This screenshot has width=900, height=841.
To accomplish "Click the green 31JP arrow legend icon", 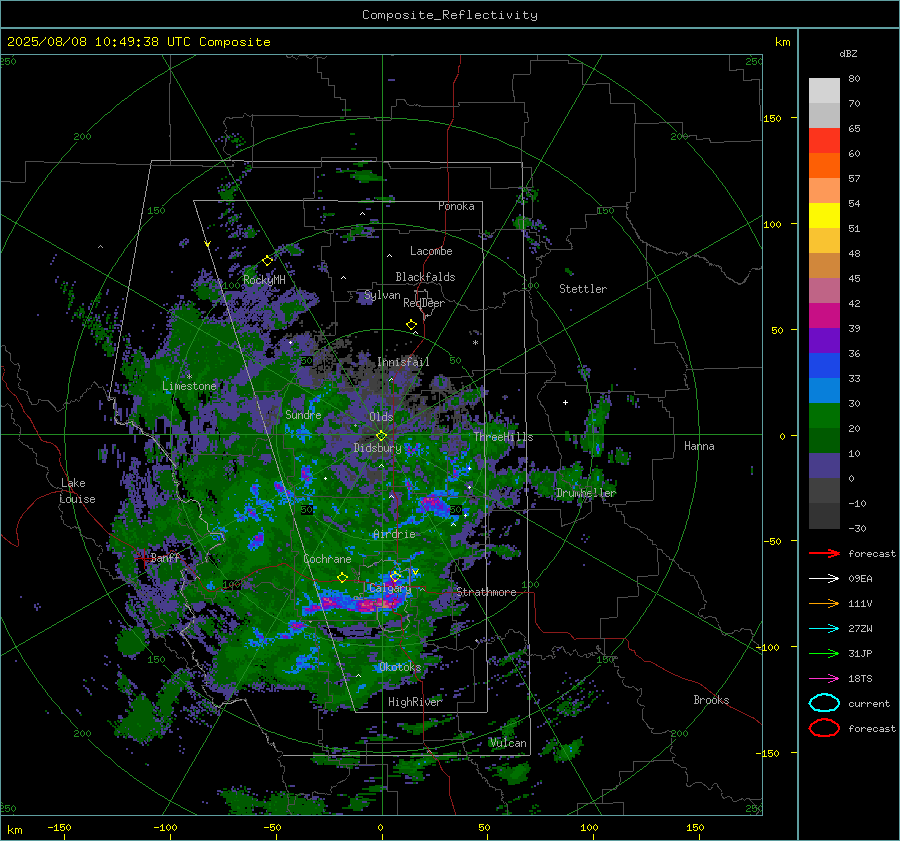I will [x=824, y=653].
